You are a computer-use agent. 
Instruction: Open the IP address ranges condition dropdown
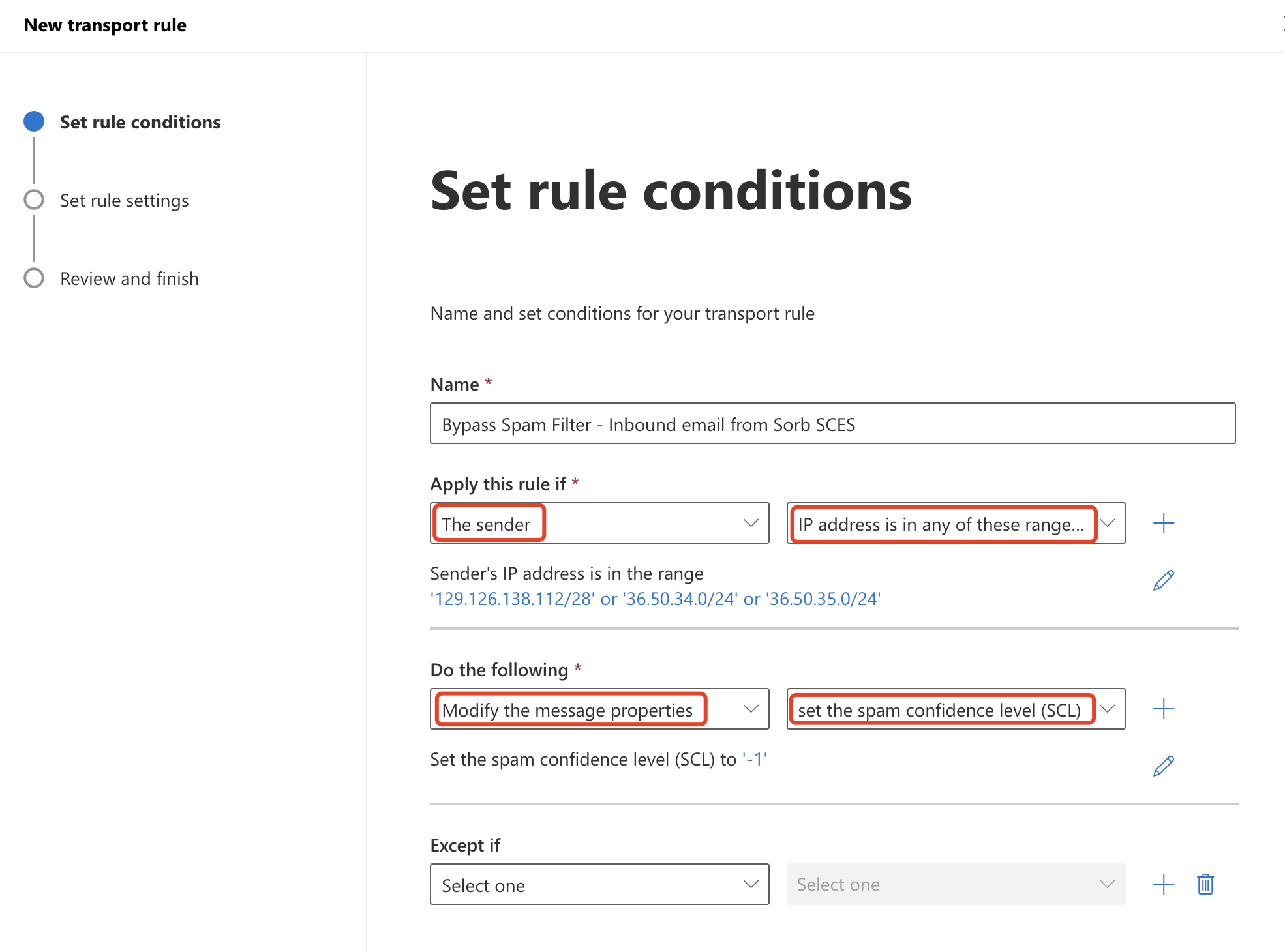[956, 524]
